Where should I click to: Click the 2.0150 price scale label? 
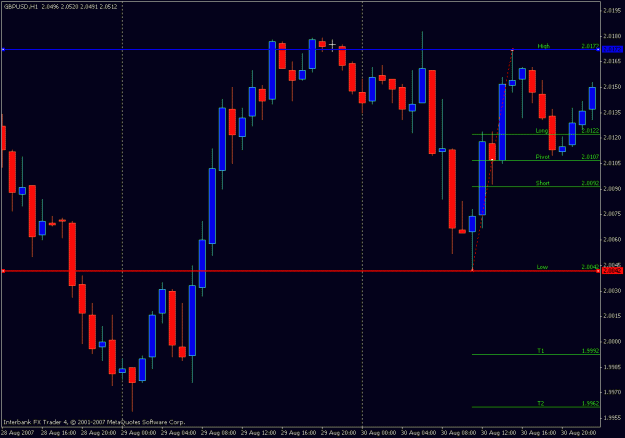click(613, 87)
